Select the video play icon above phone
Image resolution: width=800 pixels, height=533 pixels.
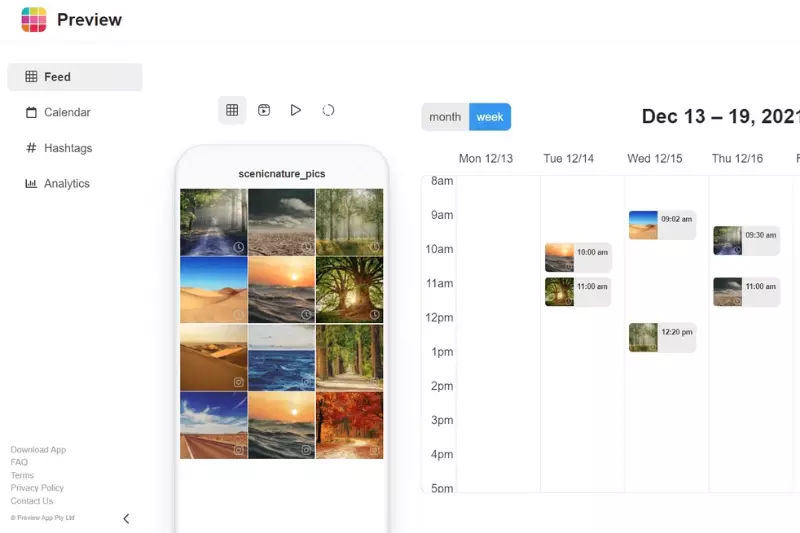(x=295, y=110)
